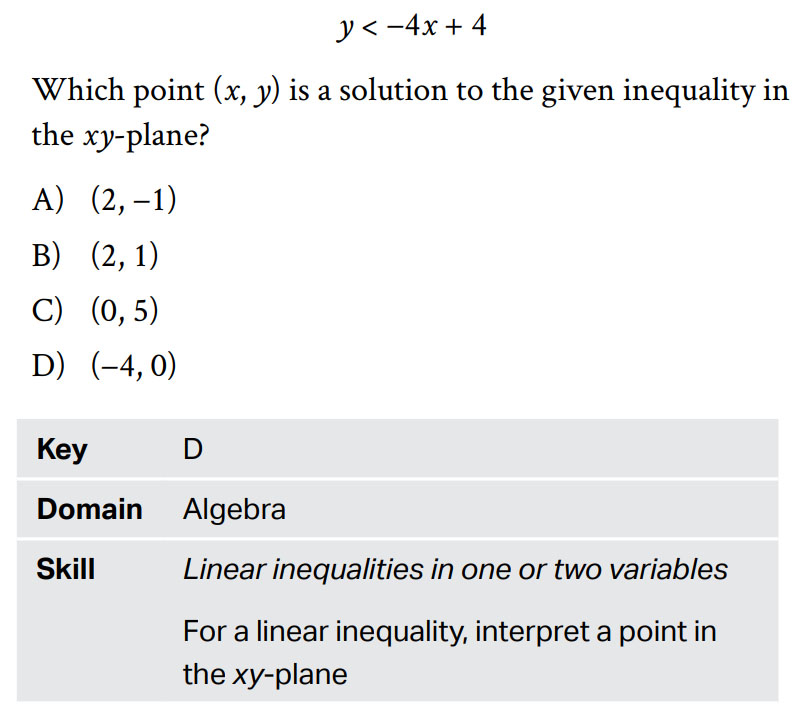Viewport: 800px width, 716px height.
Task: Click the bold "Skill" row label
Action: [x=66, y=570]
